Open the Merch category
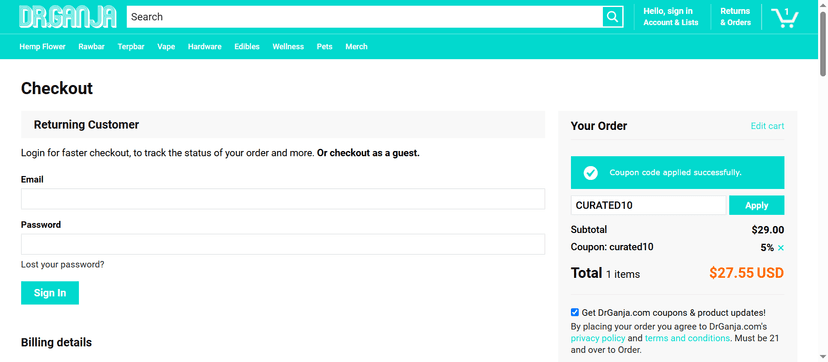 [356, 46]
